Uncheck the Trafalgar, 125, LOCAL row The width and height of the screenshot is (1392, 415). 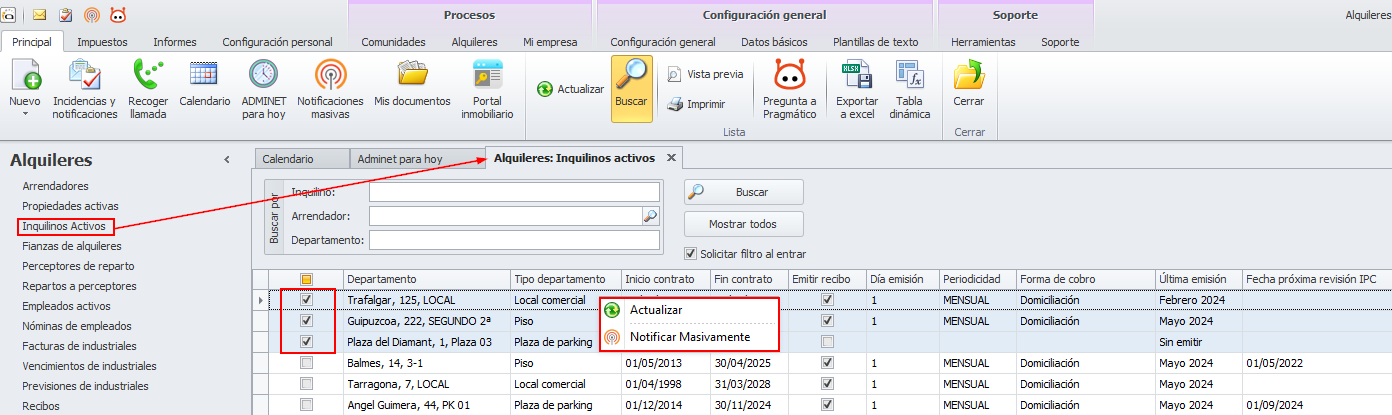tap(307, 299)
